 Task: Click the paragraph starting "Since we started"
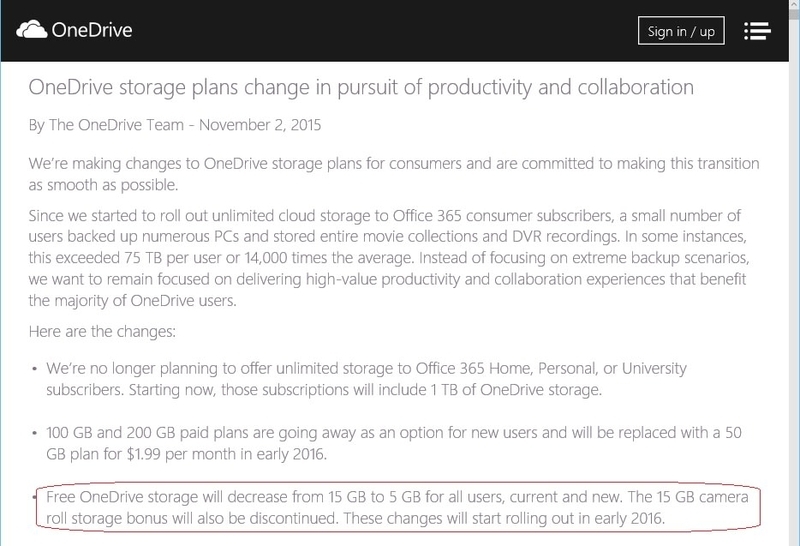click(x=389, y=258)
